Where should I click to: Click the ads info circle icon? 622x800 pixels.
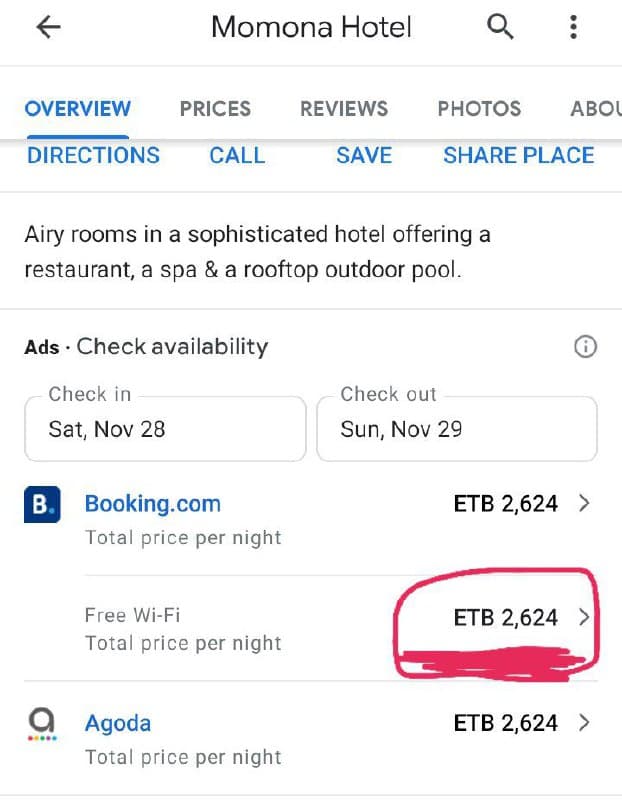point(585,347)
